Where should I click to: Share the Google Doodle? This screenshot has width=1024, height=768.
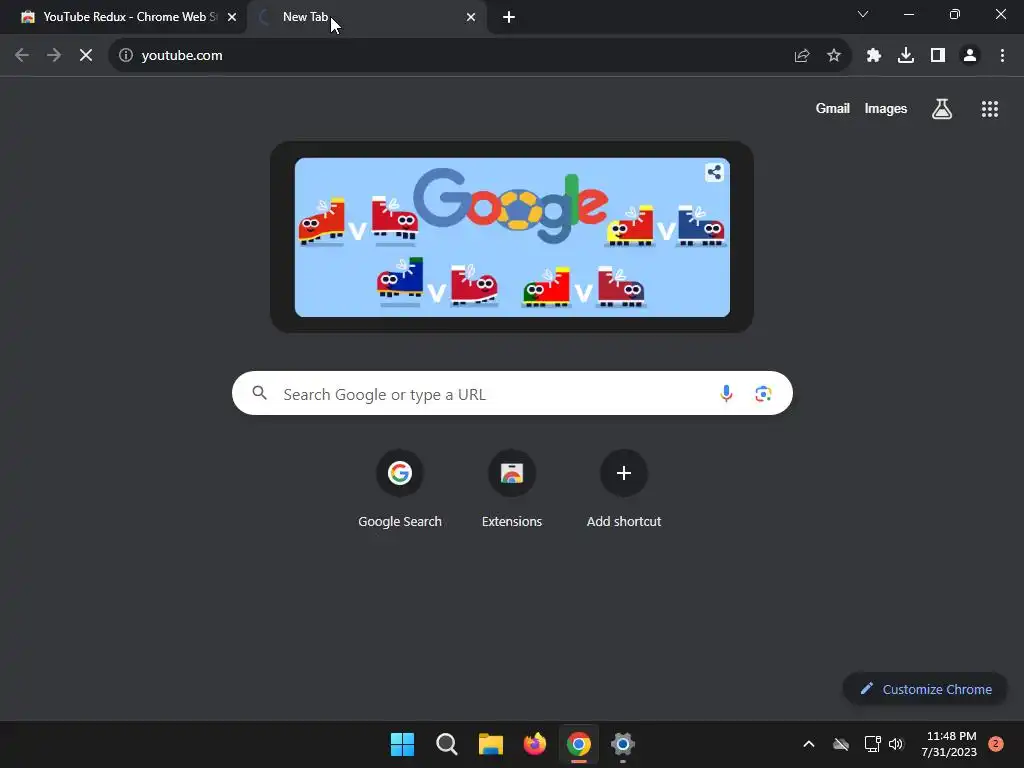click(714, 172)
